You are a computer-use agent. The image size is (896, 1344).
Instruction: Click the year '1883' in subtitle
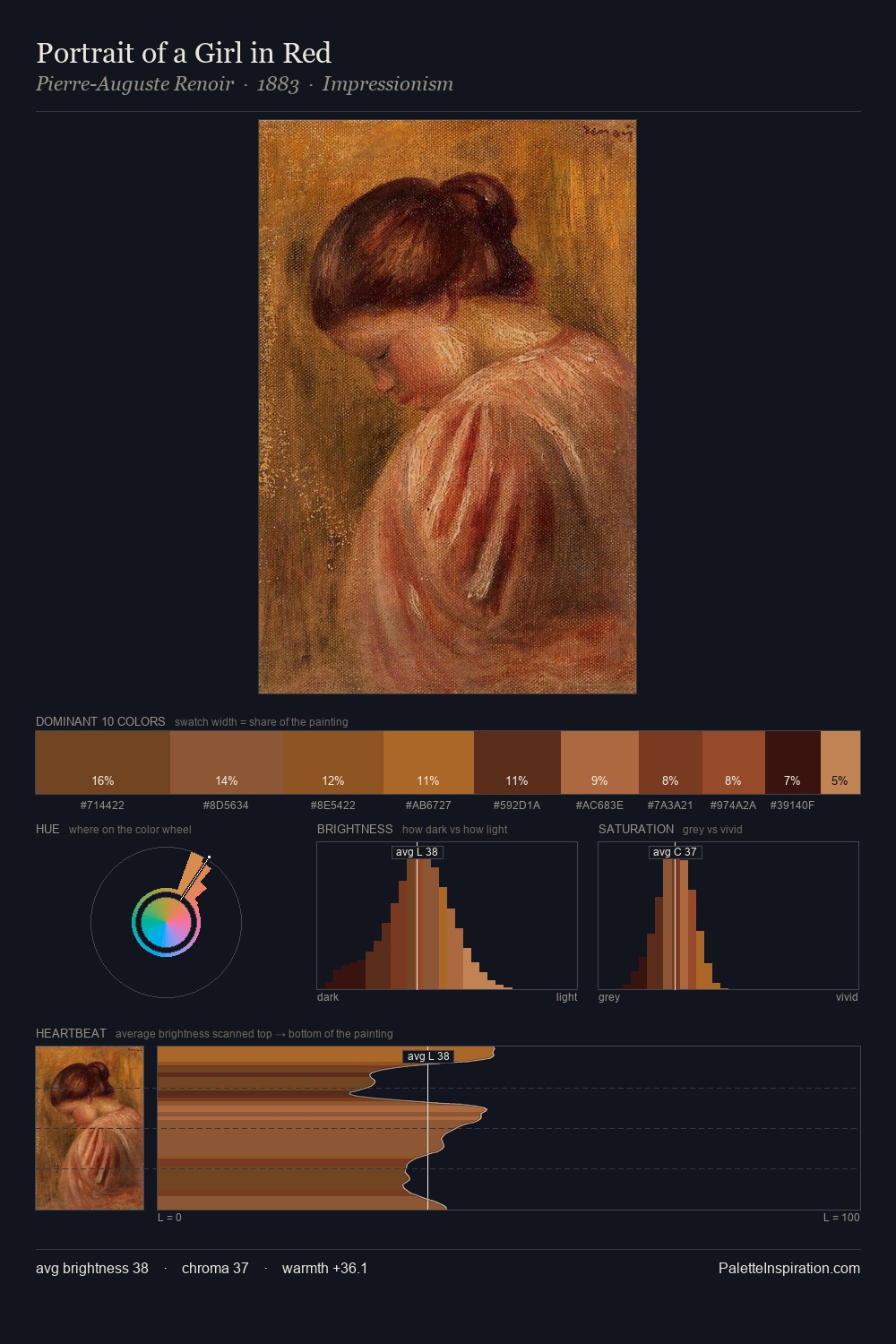click(278, 84)
